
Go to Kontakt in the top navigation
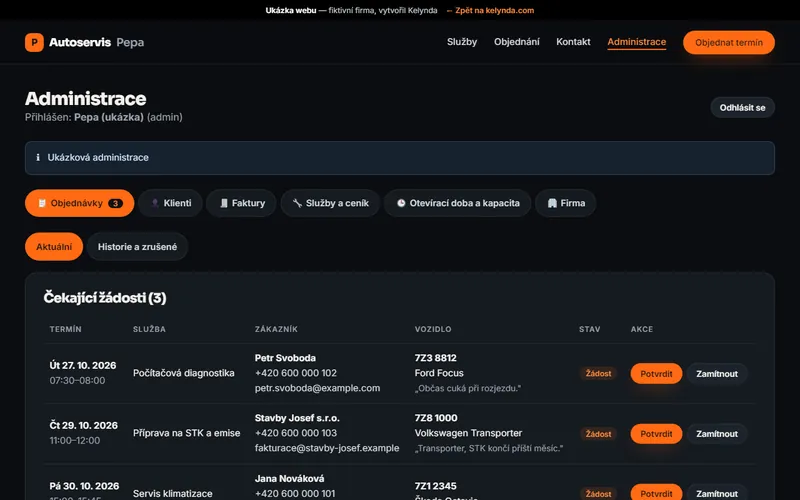coord(573,42)
